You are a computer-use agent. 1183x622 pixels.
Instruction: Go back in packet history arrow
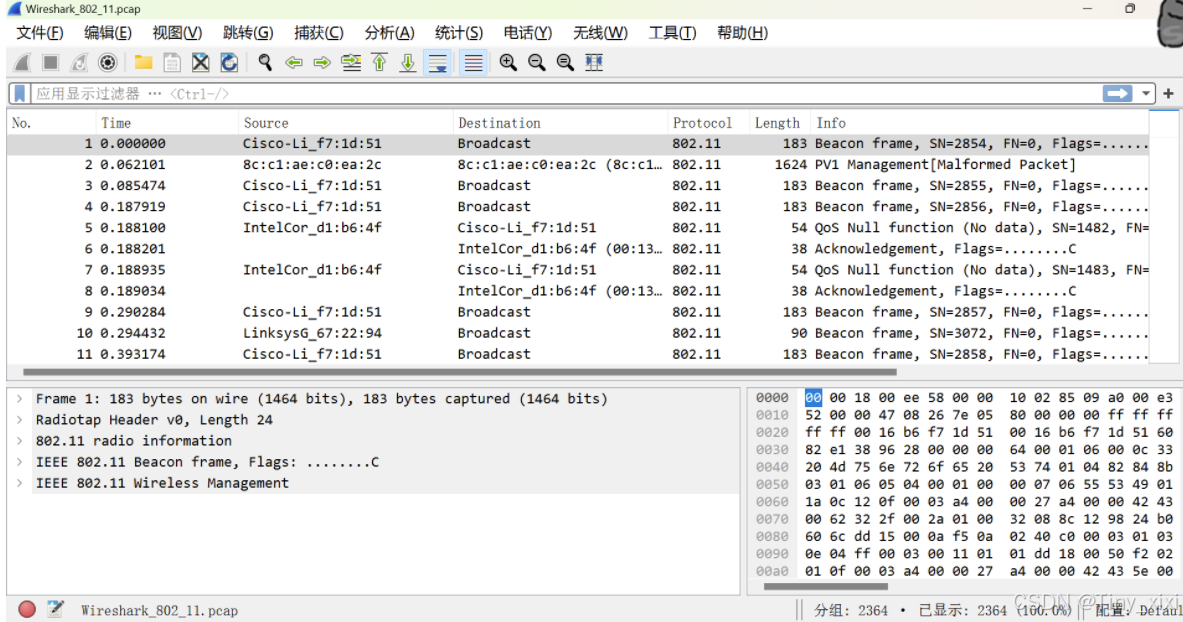[293, 63]
